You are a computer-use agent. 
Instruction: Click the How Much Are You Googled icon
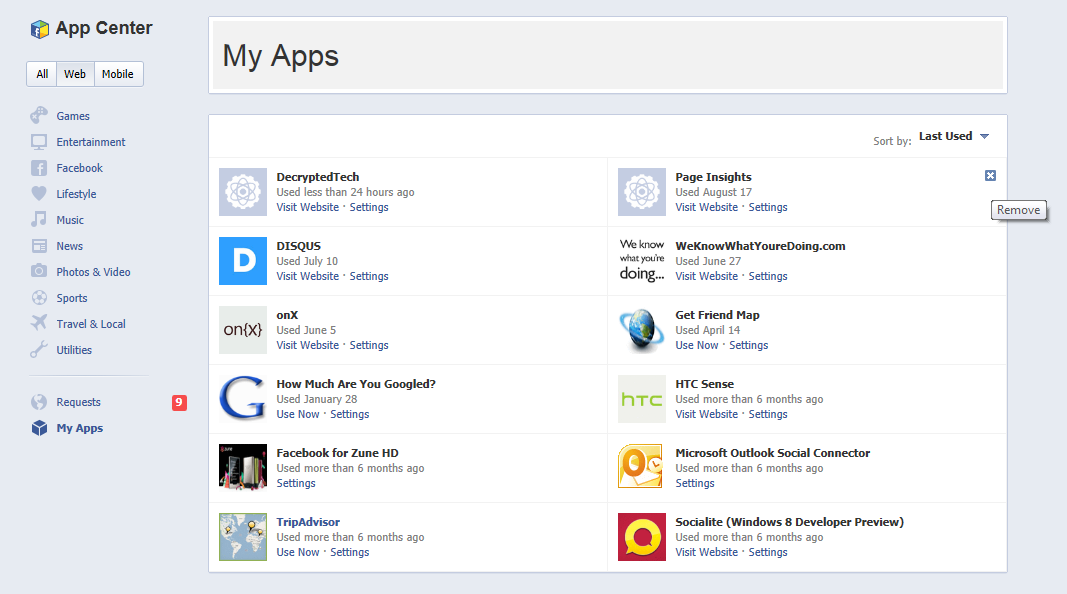point(243,399)
